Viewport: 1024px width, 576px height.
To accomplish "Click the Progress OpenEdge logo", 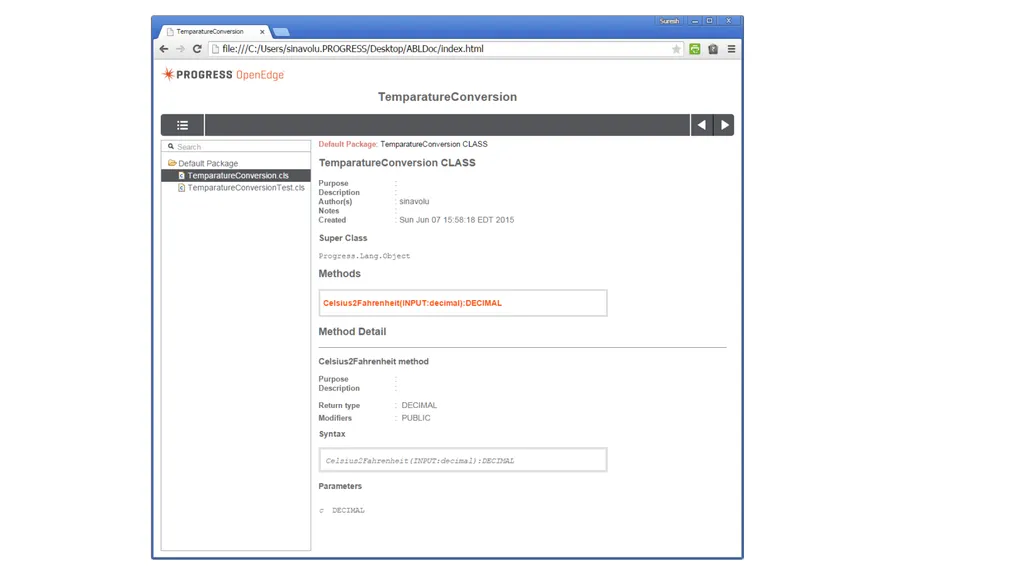I will 223,74.
